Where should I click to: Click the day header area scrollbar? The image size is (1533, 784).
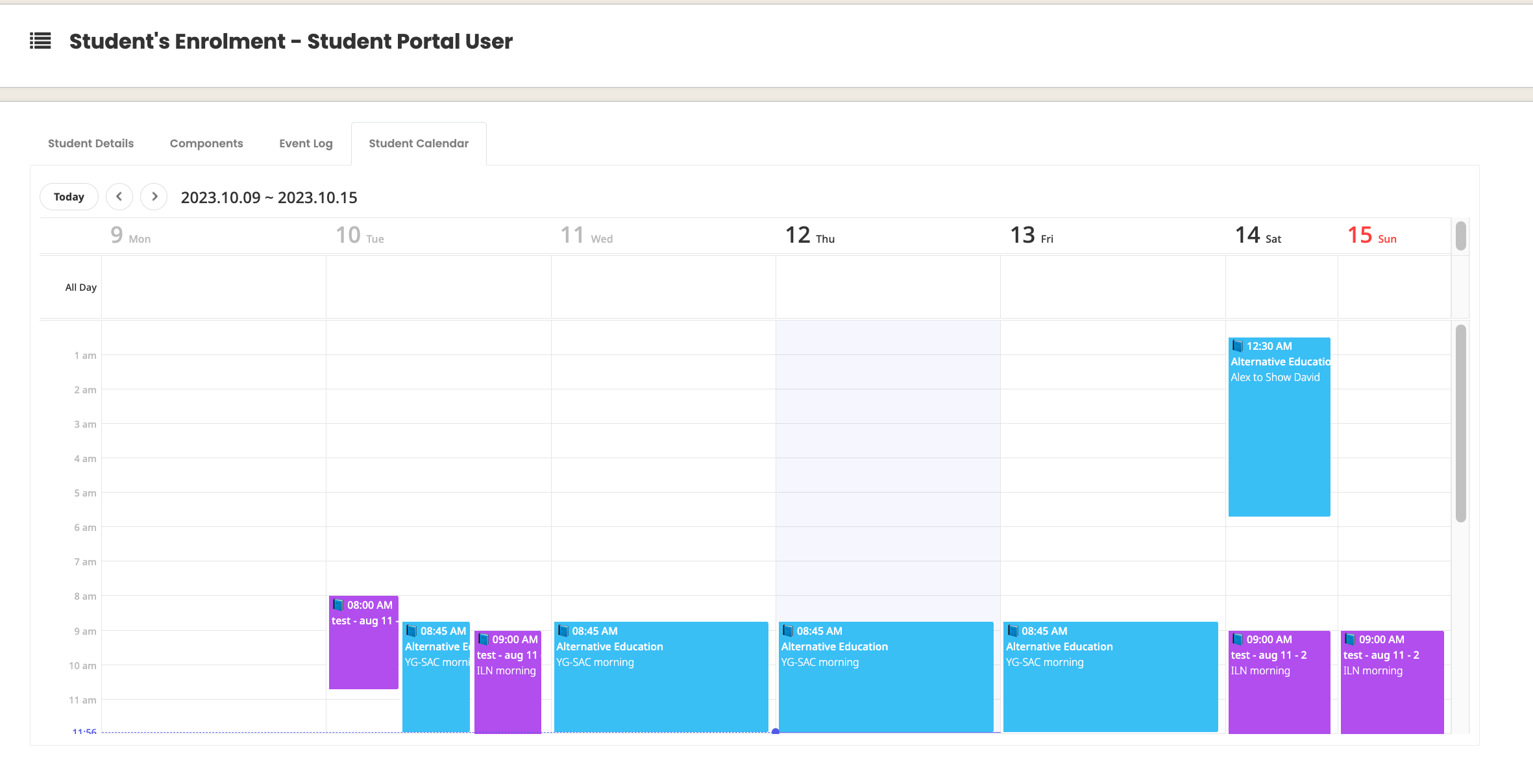[1461, 236]
